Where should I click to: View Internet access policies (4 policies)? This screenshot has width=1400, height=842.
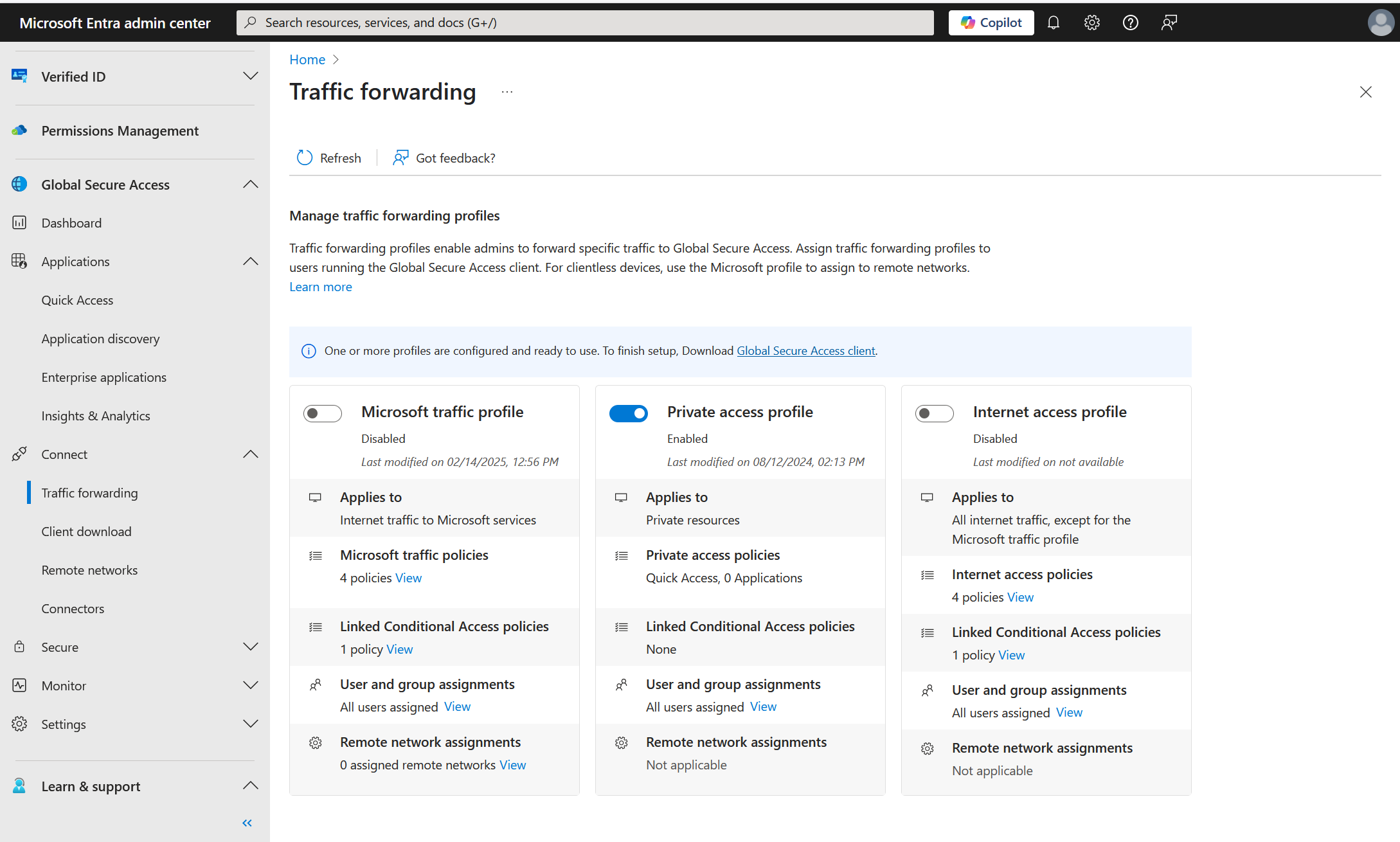(1020, 597)
